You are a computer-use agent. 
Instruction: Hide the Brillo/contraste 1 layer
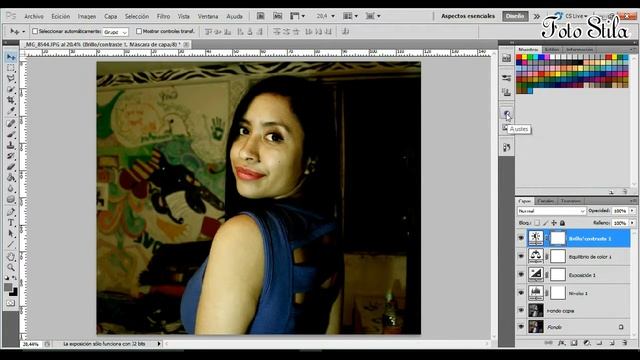(x=521, y=238)
